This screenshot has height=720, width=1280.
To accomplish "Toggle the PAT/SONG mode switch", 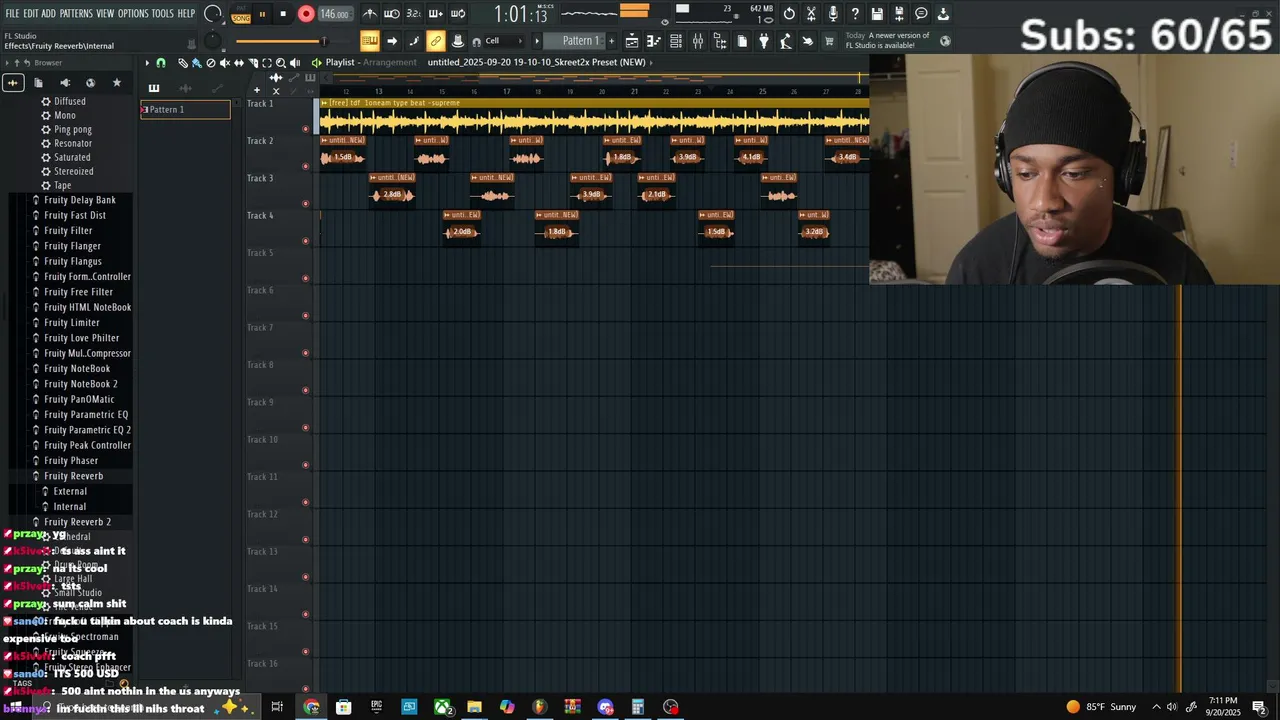I will [241, 14].
